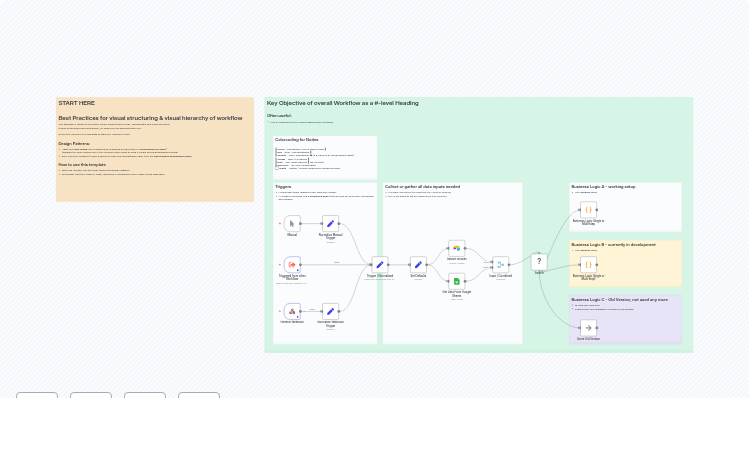Click the Normalize Manual Trigger node
The width and height of the screenshot is (749, 450).
point(330,224)
